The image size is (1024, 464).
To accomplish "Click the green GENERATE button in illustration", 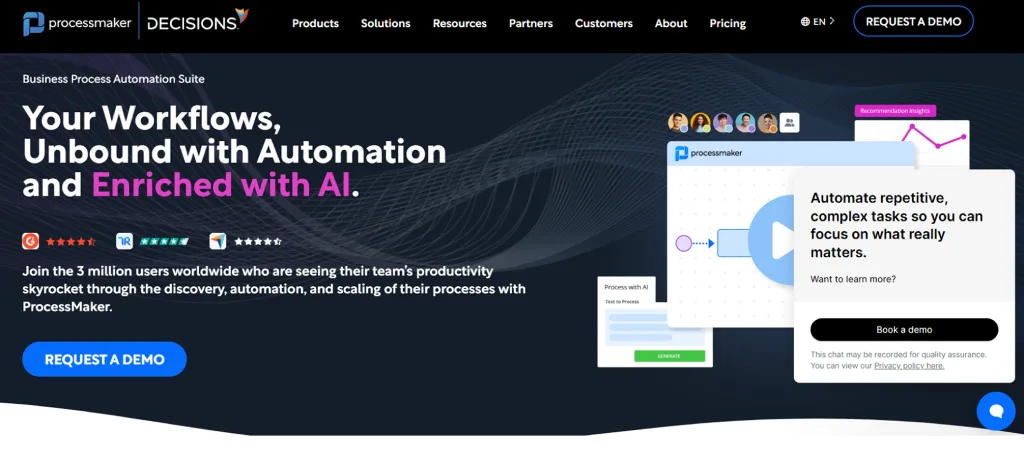I will [669, 356].
